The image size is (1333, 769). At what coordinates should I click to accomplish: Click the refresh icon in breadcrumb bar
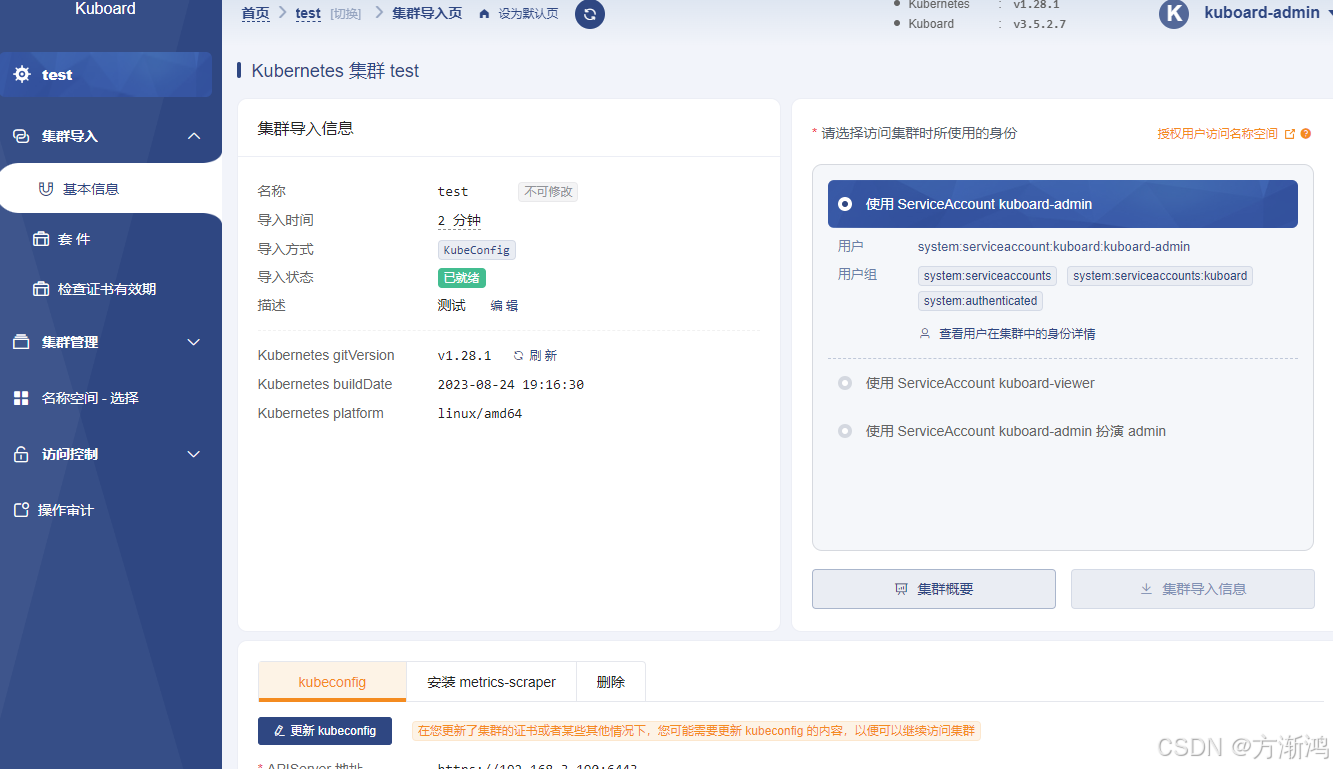[x=590, y=14]
